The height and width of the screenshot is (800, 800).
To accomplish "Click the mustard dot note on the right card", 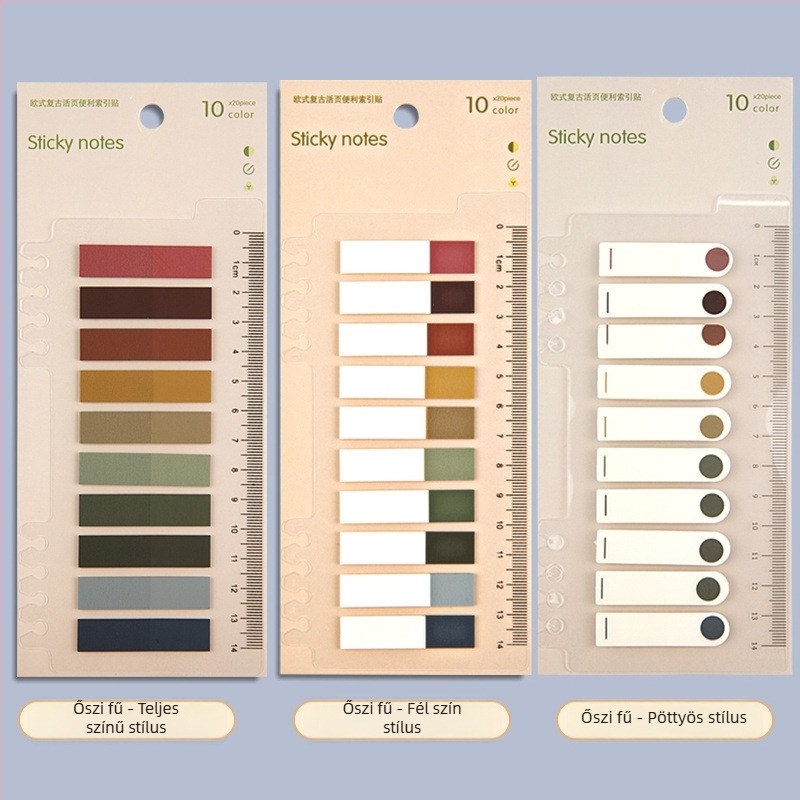I will pyautogui.click(x=665, y=381).
